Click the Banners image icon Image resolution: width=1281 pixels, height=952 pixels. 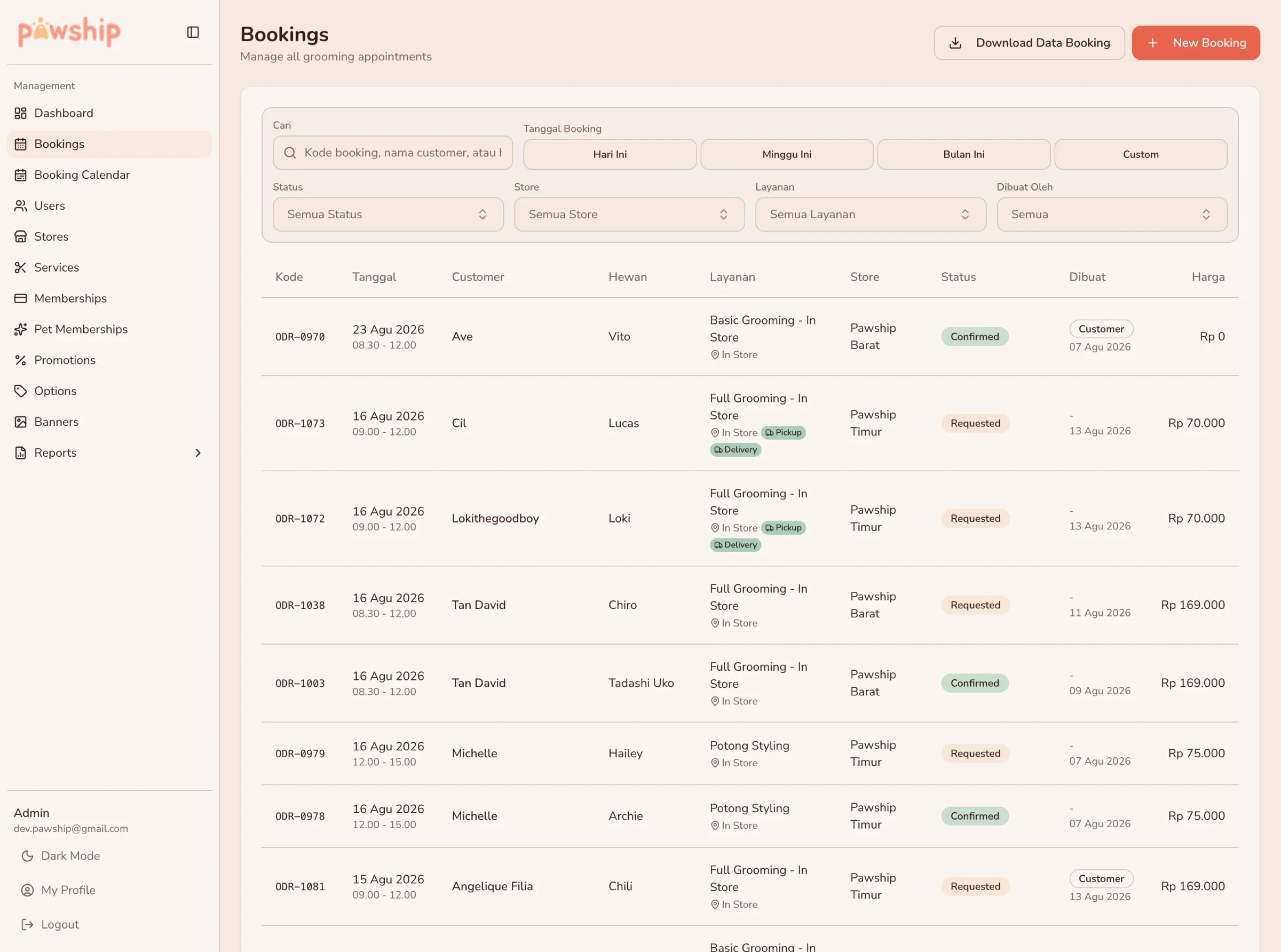[x=21, y=422]
